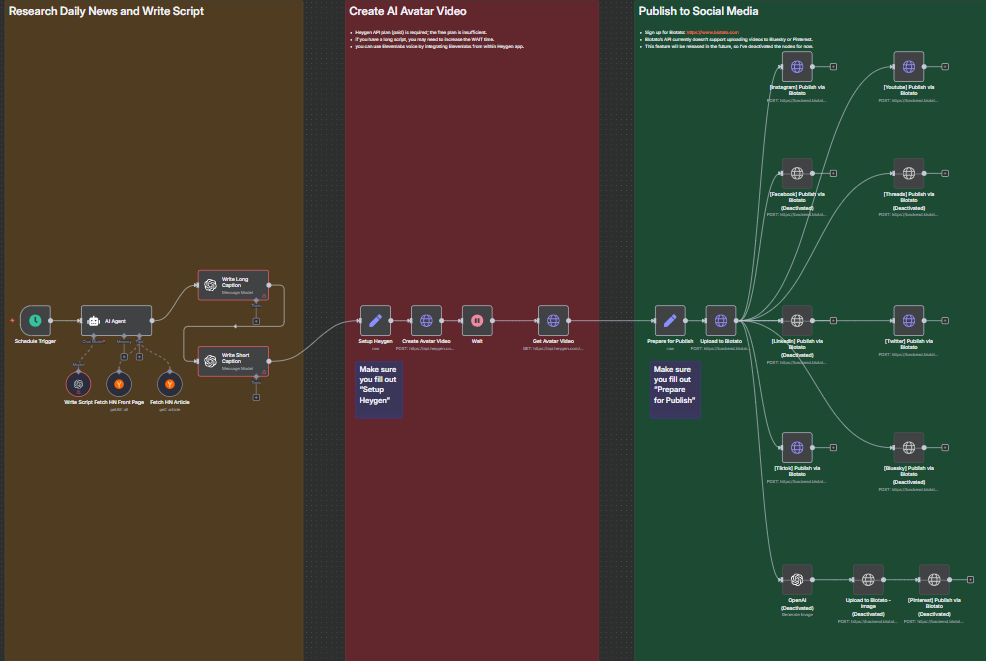Open the Create Avatar Video HTTP node
This screenshot has width=986, height=661.
pos(426,321)
